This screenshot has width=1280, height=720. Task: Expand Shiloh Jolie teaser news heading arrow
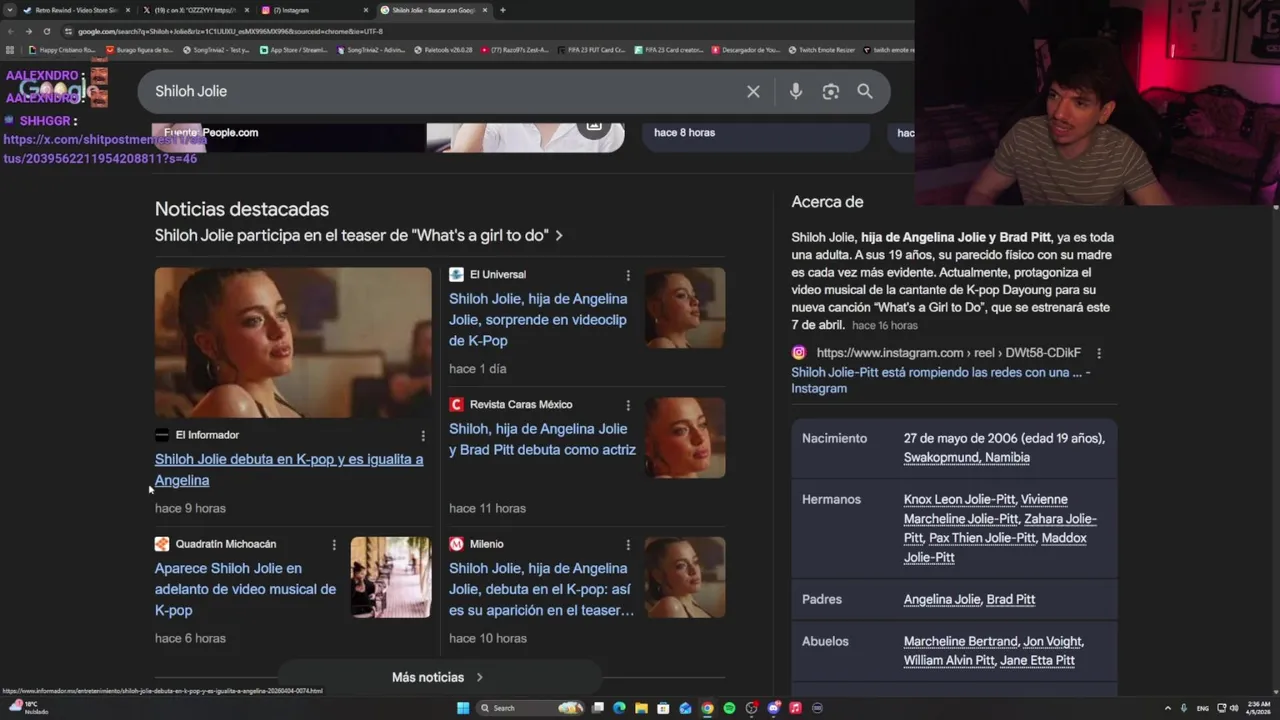click(x=559, y=236)
